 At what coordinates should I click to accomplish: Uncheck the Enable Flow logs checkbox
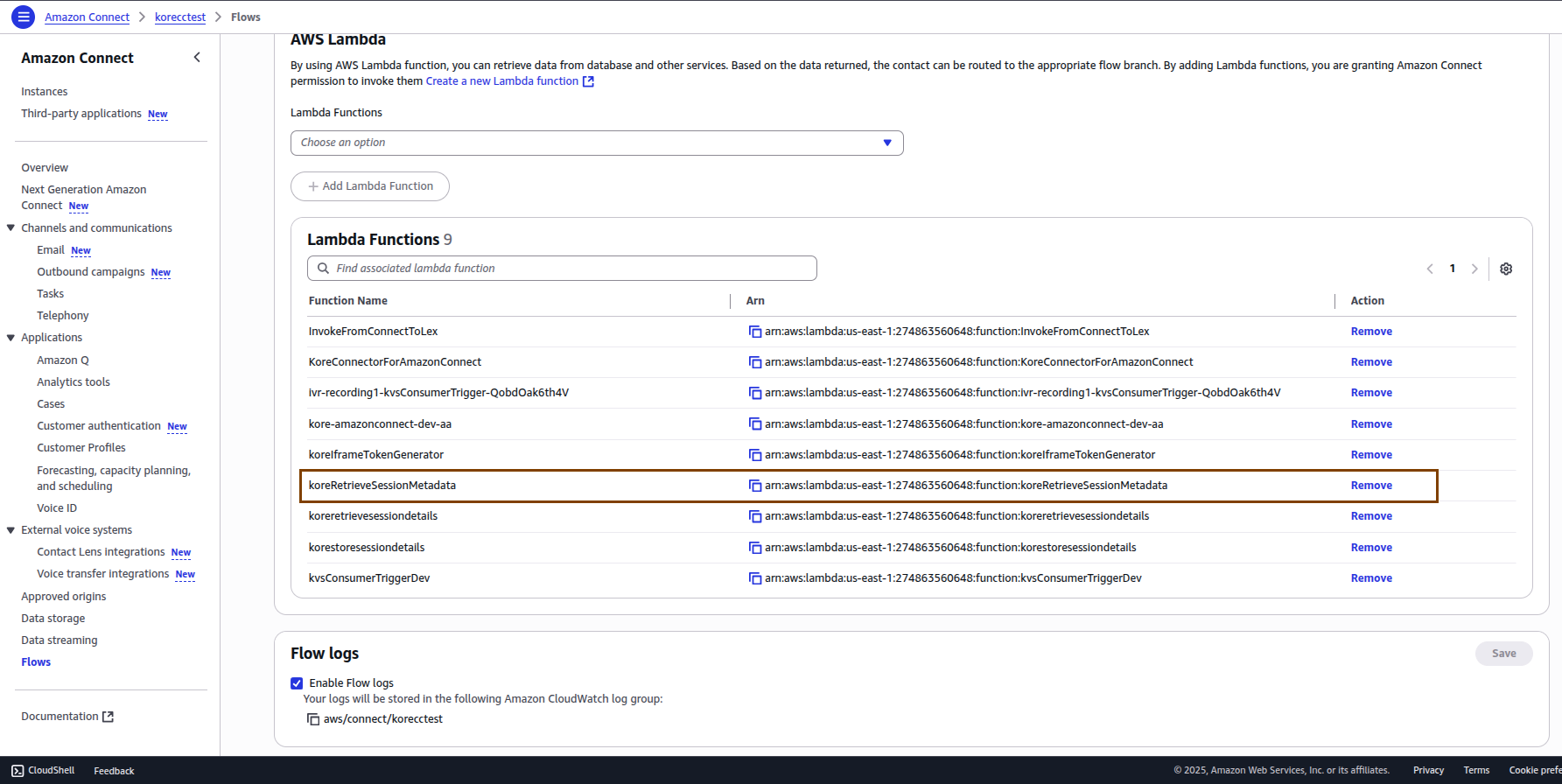click(x=297, y=683)
